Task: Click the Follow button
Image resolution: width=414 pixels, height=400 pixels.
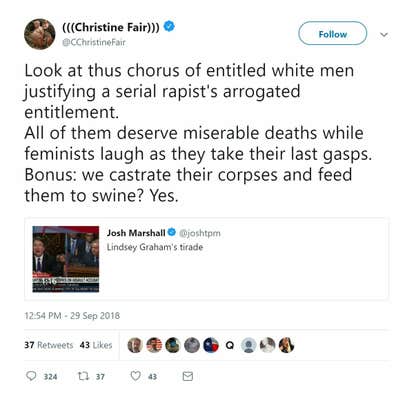Action: (x=332, y=33)
